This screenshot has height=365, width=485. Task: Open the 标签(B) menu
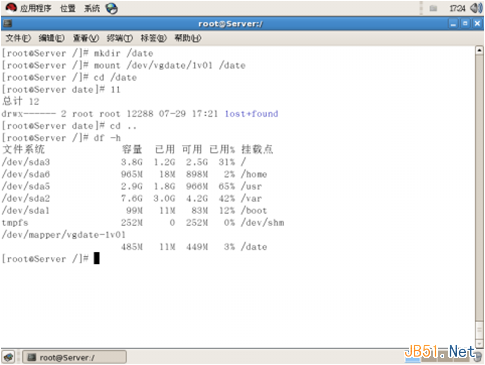[153, 38]
